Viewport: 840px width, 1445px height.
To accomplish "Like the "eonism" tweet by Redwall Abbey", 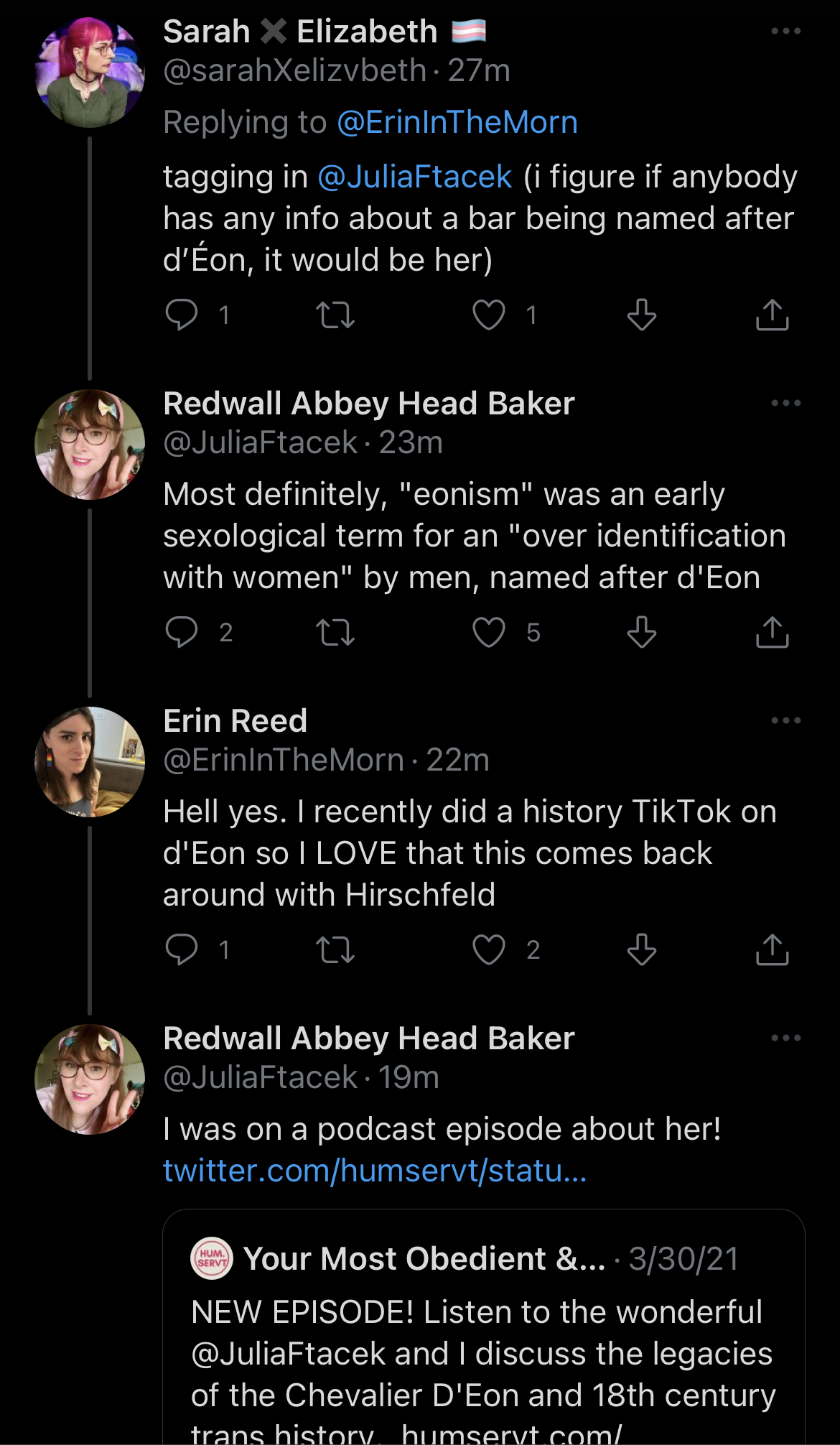I will pyautogui.click(x=489, y=632).
